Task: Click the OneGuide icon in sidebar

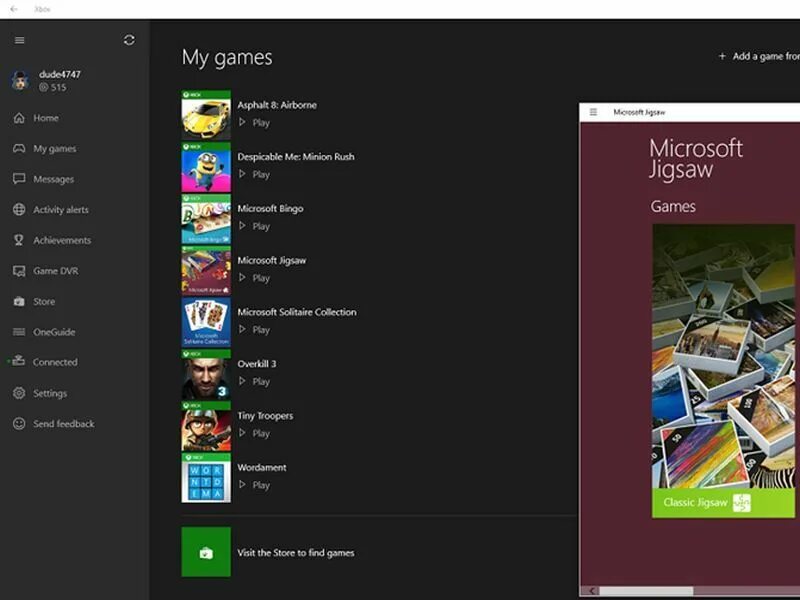Action: (x=19, y=332)
